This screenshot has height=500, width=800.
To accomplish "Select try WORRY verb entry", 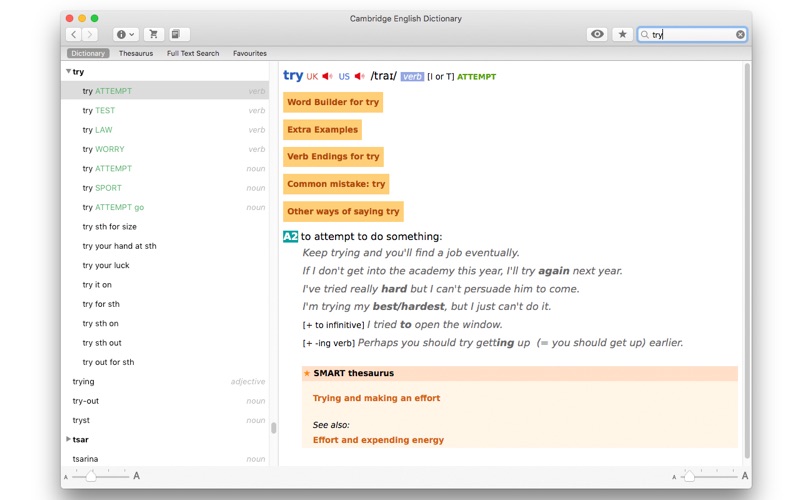I will [165, 149].
